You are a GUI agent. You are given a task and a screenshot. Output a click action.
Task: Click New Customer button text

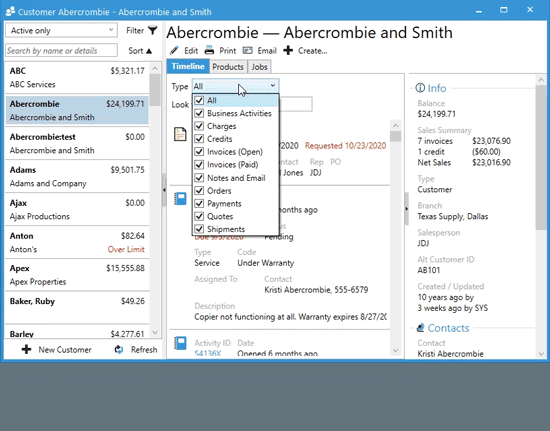click(x=65, y=350)
